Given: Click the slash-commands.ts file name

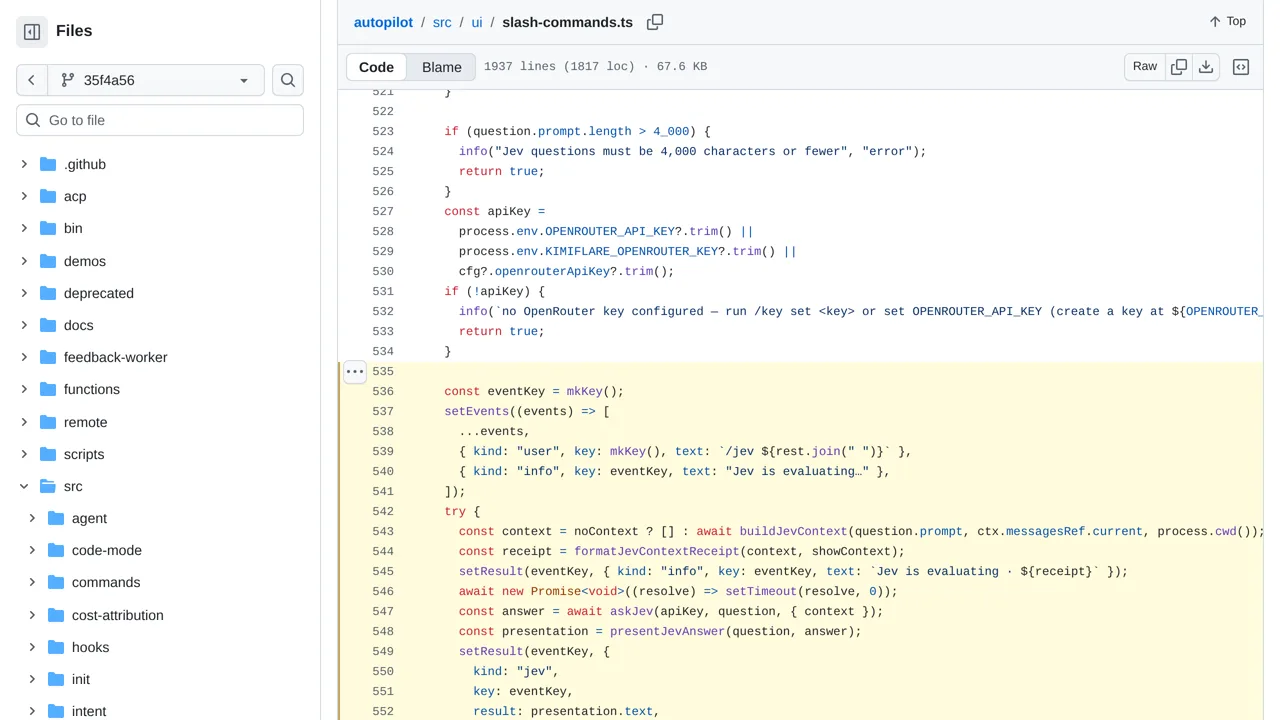Looking at the screenshot, I should click(567, 22).
